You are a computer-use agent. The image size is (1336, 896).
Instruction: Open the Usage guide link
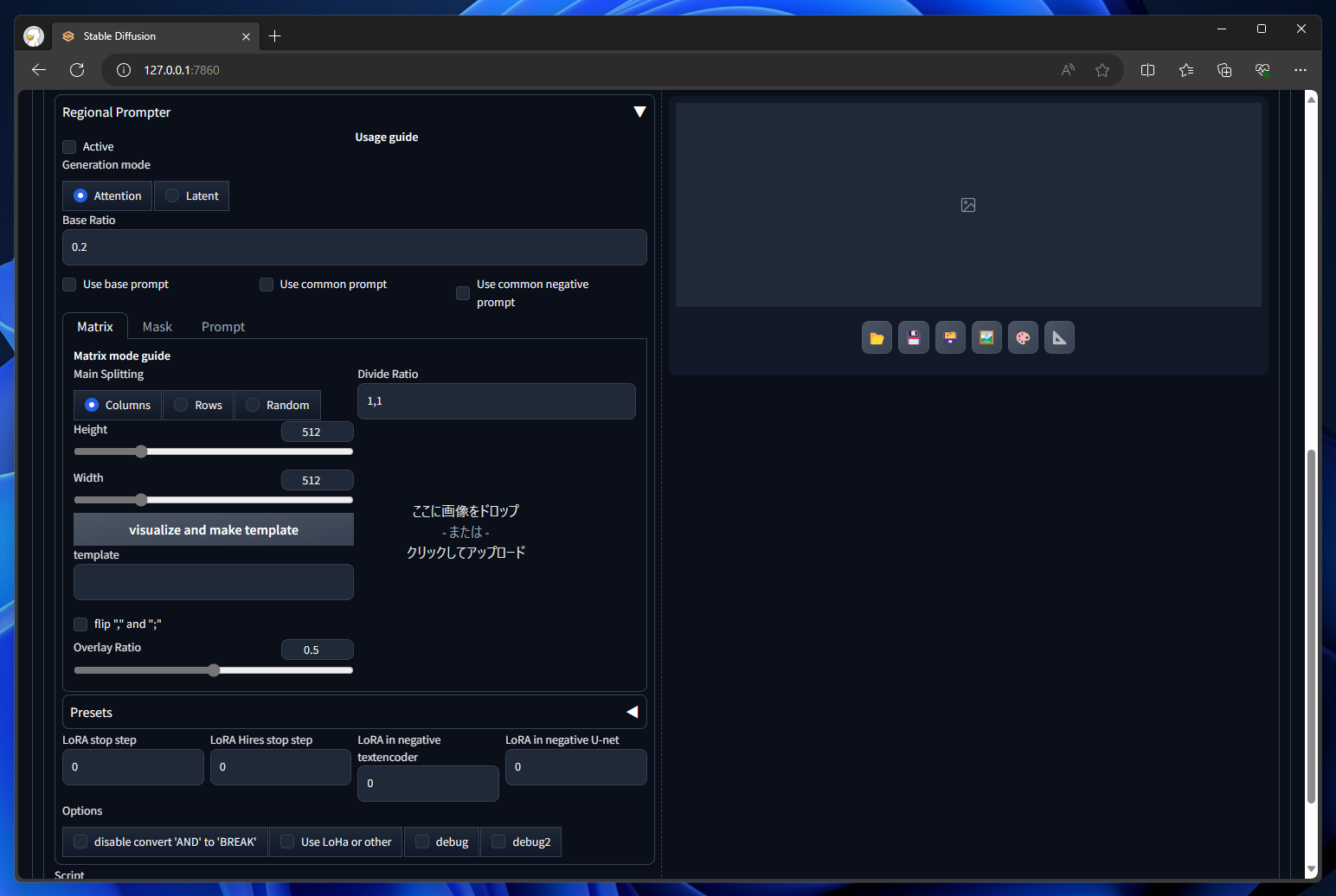(x=387, y=137)
